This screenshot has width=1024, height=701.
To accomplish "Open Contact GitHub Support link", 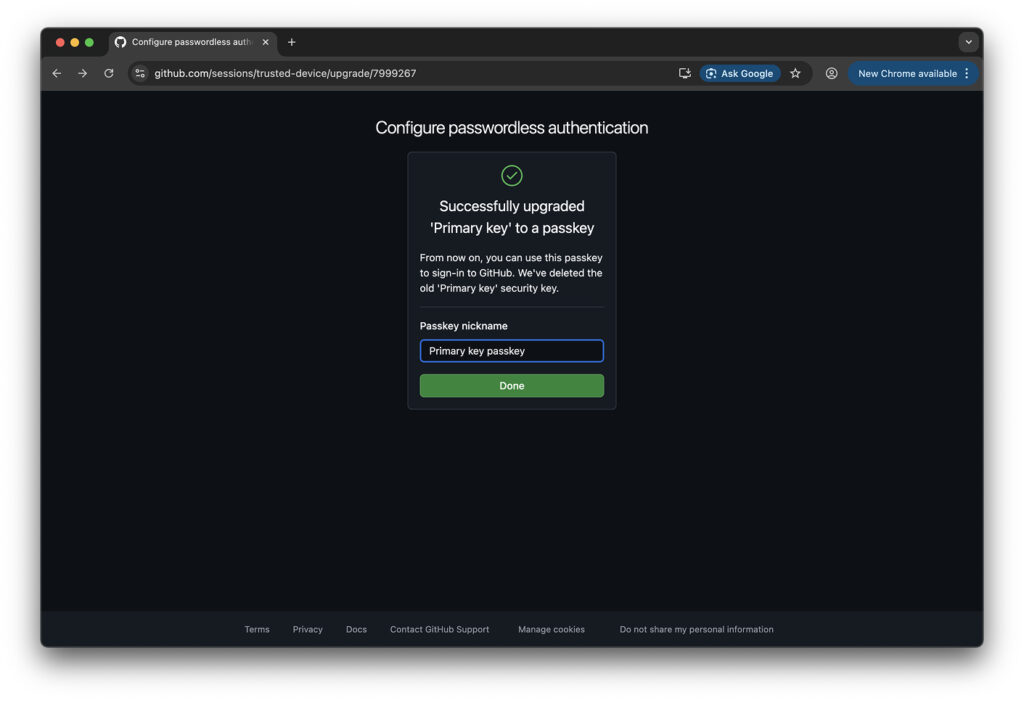I will pyautogui.click(x=440, y=629).
